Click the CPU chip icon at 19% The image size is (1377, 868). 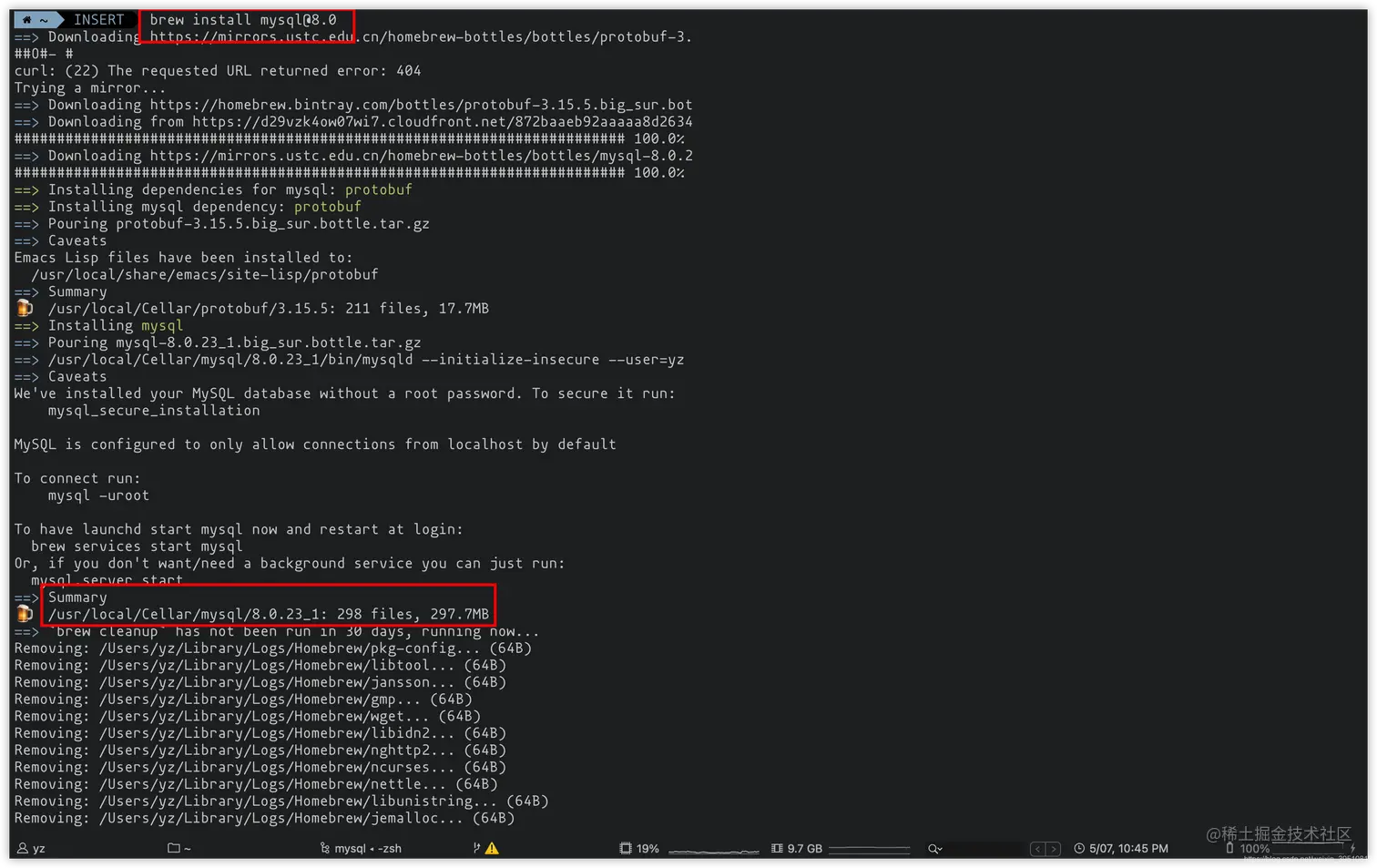click(626, 848)
